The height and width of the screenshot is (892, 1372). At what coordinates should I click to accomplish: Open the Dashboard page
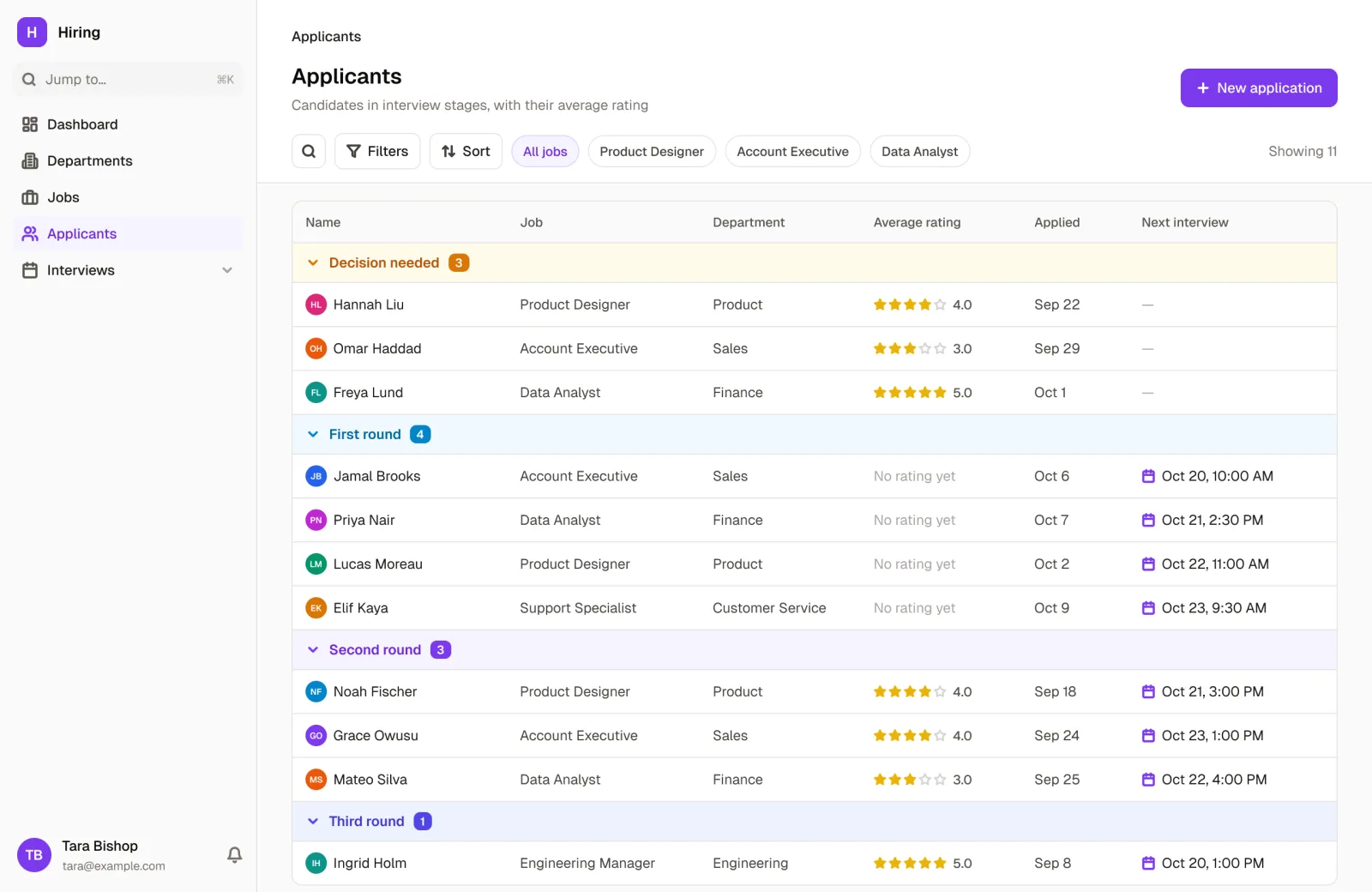(x=129, y=124)
